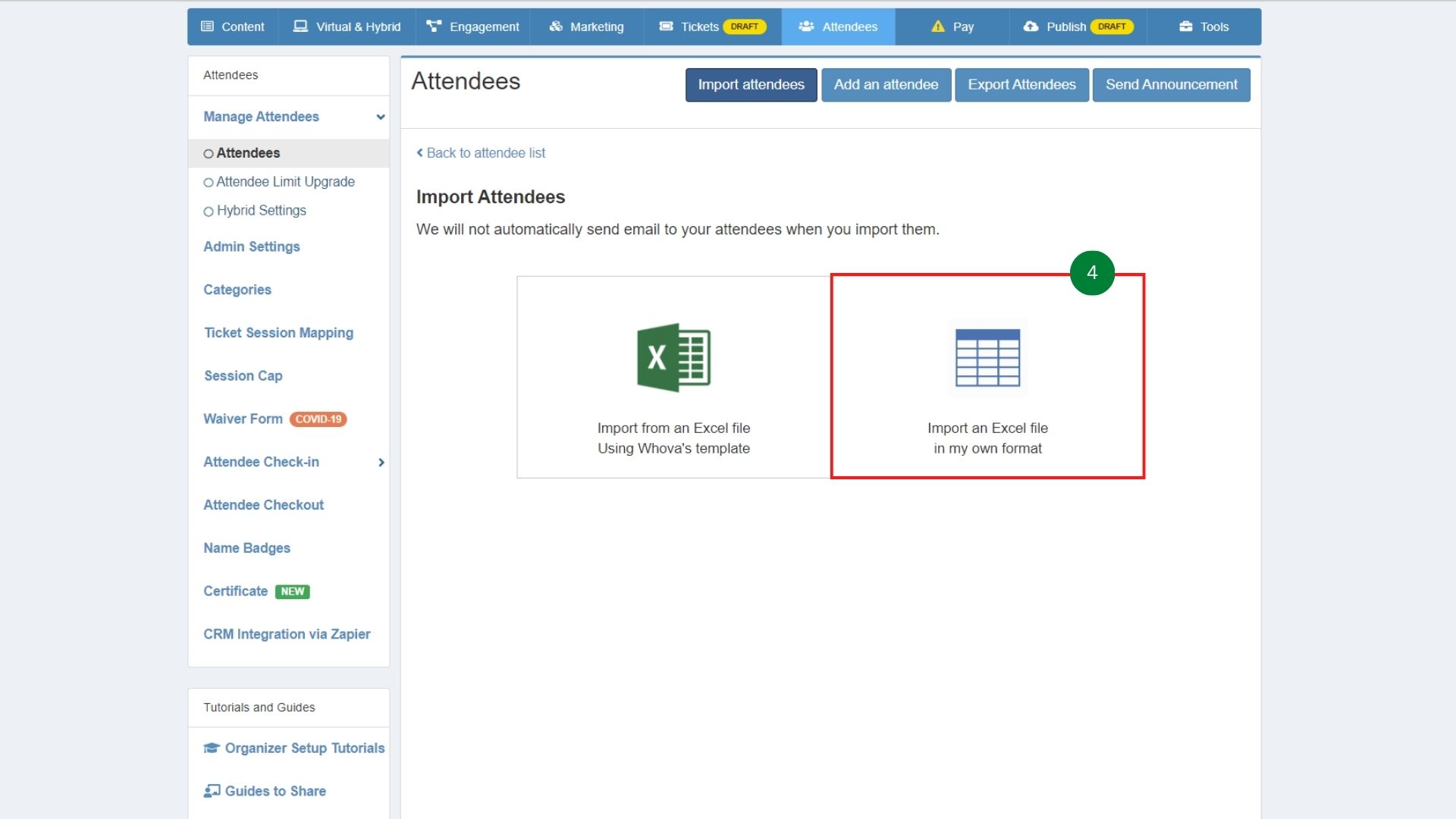Select the Attendees circle bullet in sidebar
Viewport: 1456px width, 819px height.
tap(208, 154)
